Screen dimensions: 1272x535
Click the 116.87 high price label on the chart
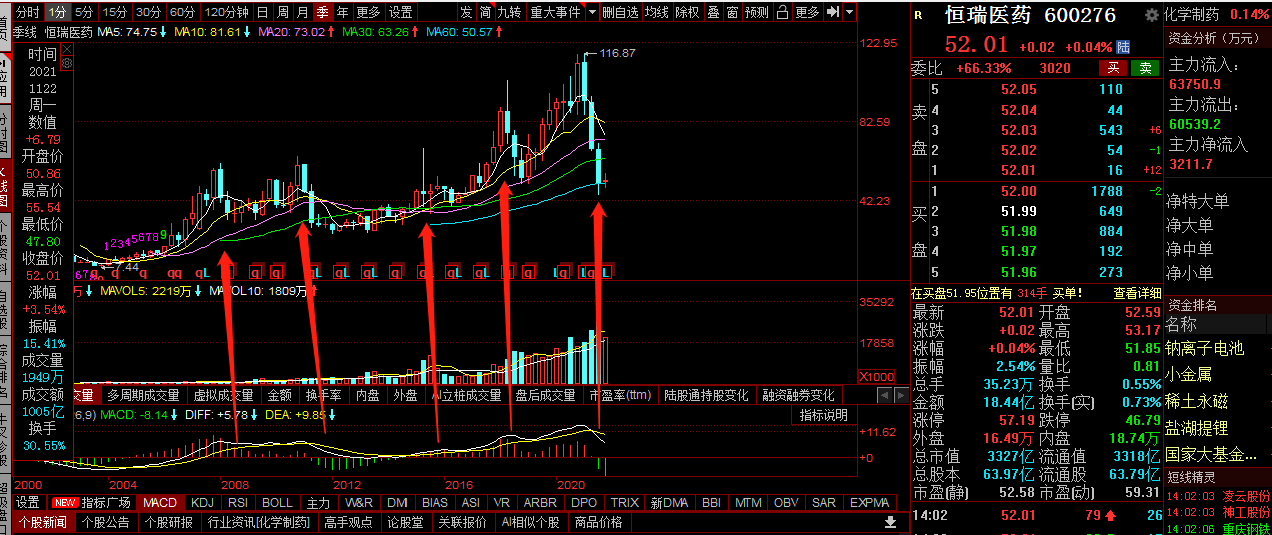617,53
